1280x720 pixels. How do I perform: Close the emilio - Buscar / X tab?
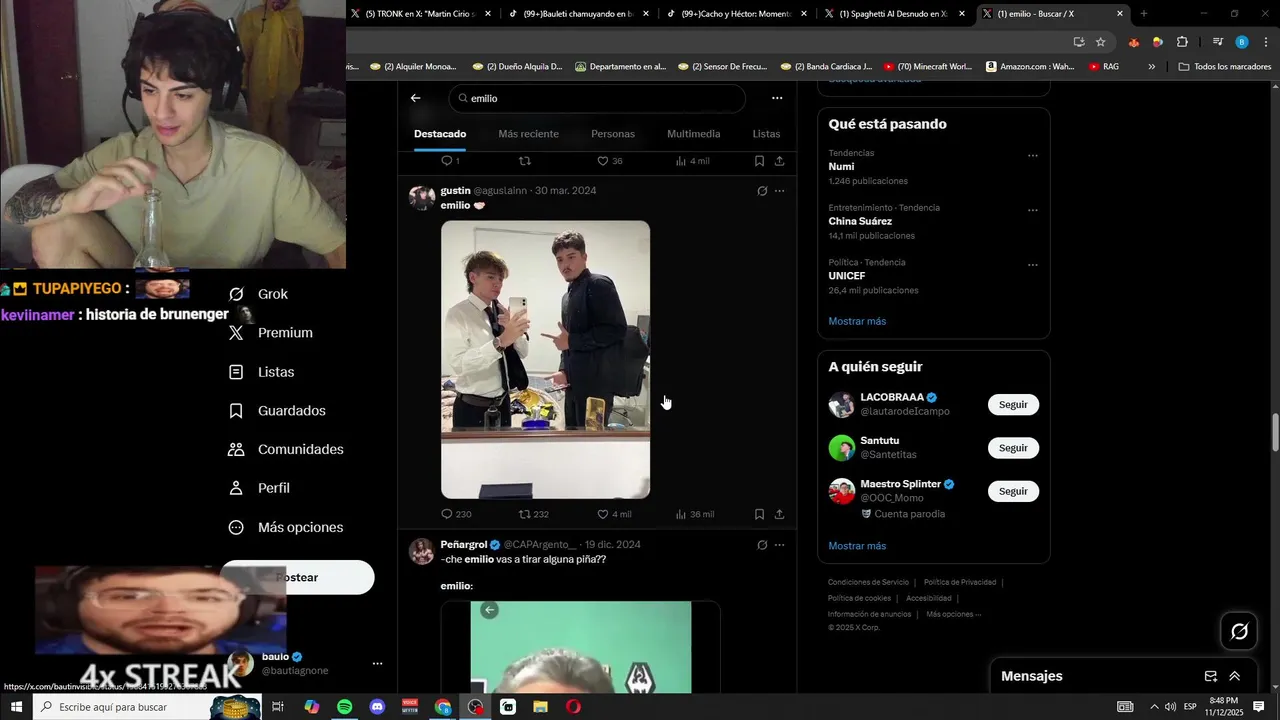tap(1120, 14)
